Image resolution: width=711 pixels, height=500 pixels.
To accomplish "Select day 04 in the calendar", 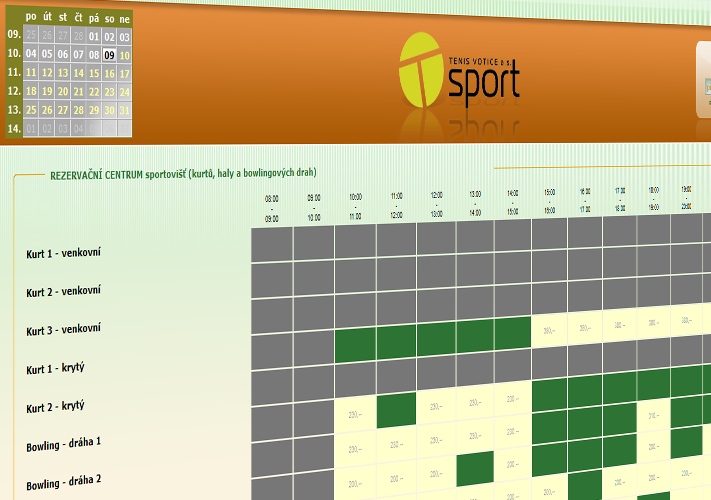I will click(x=31, y=54).
